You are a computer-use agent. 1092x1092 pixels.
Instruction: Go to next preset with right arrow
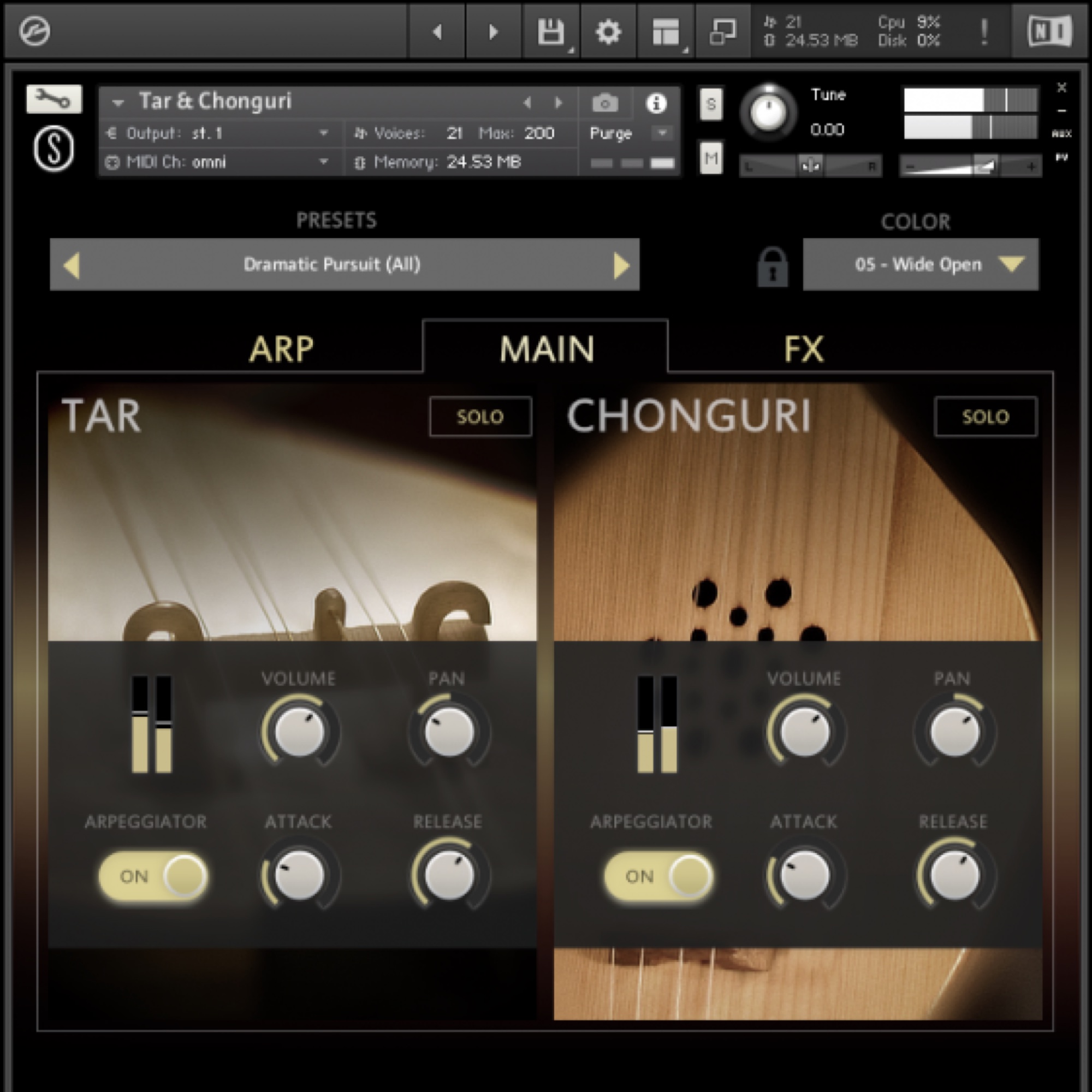coord(621,265)
